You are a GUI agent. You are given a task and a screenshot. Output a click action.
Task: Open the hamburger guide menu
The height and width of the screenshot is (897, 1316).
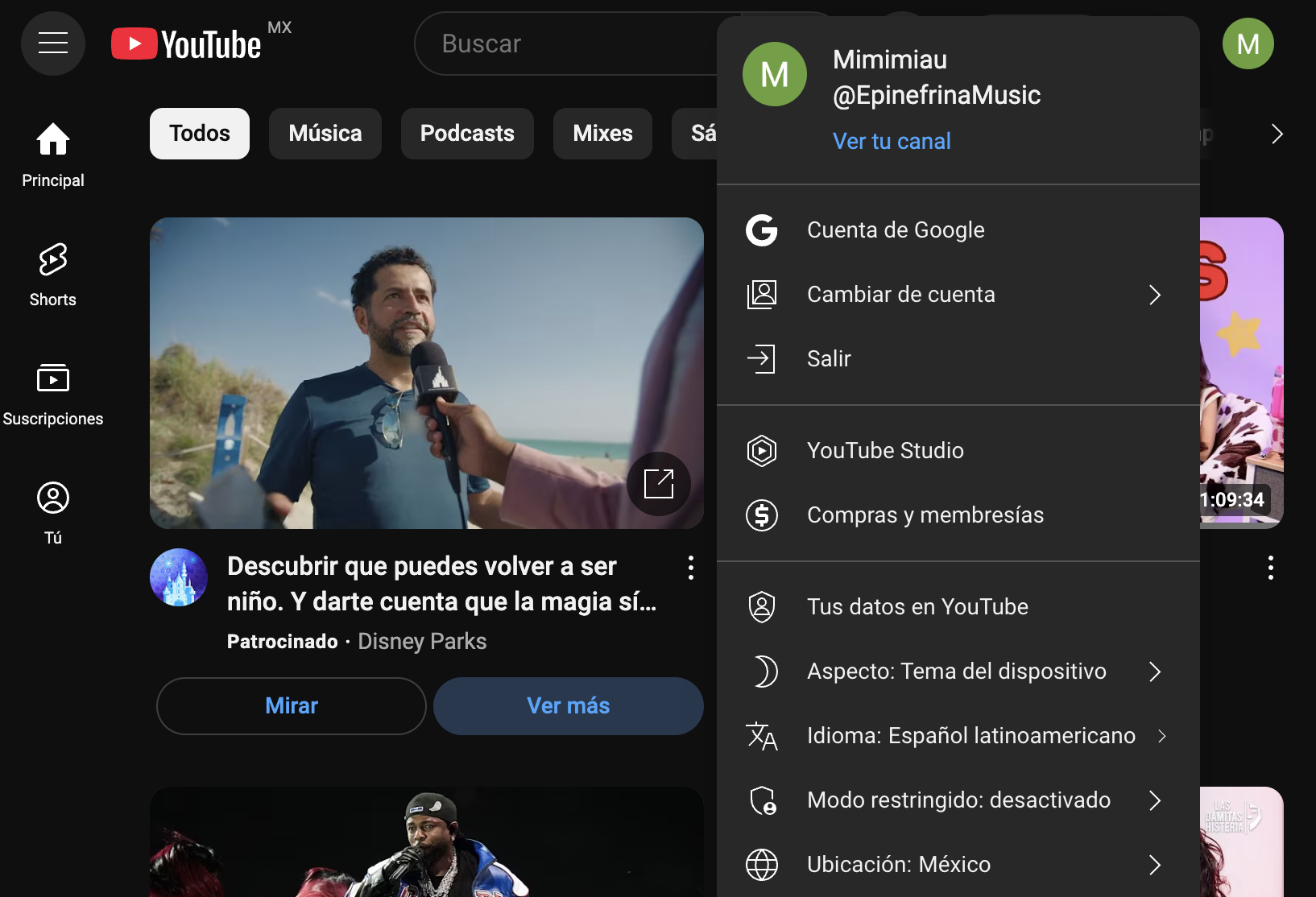53,43
